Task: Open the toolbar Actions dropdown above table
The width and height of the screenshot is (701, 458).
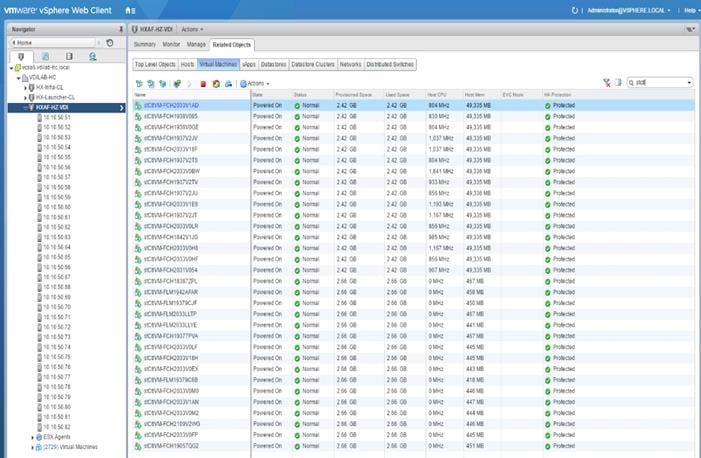Action: [x=255, y=84]
